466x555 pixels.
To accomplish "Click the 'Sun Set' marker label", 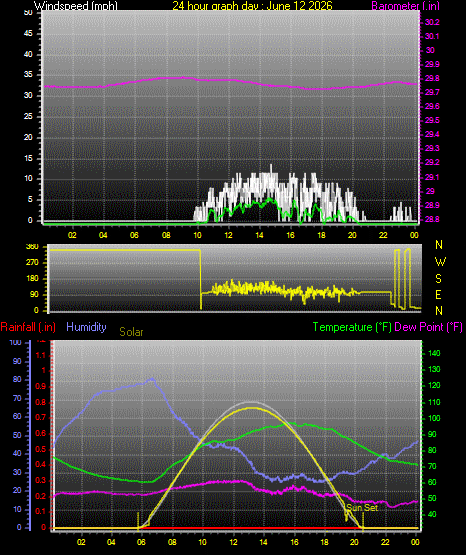I will coord(362,507).
